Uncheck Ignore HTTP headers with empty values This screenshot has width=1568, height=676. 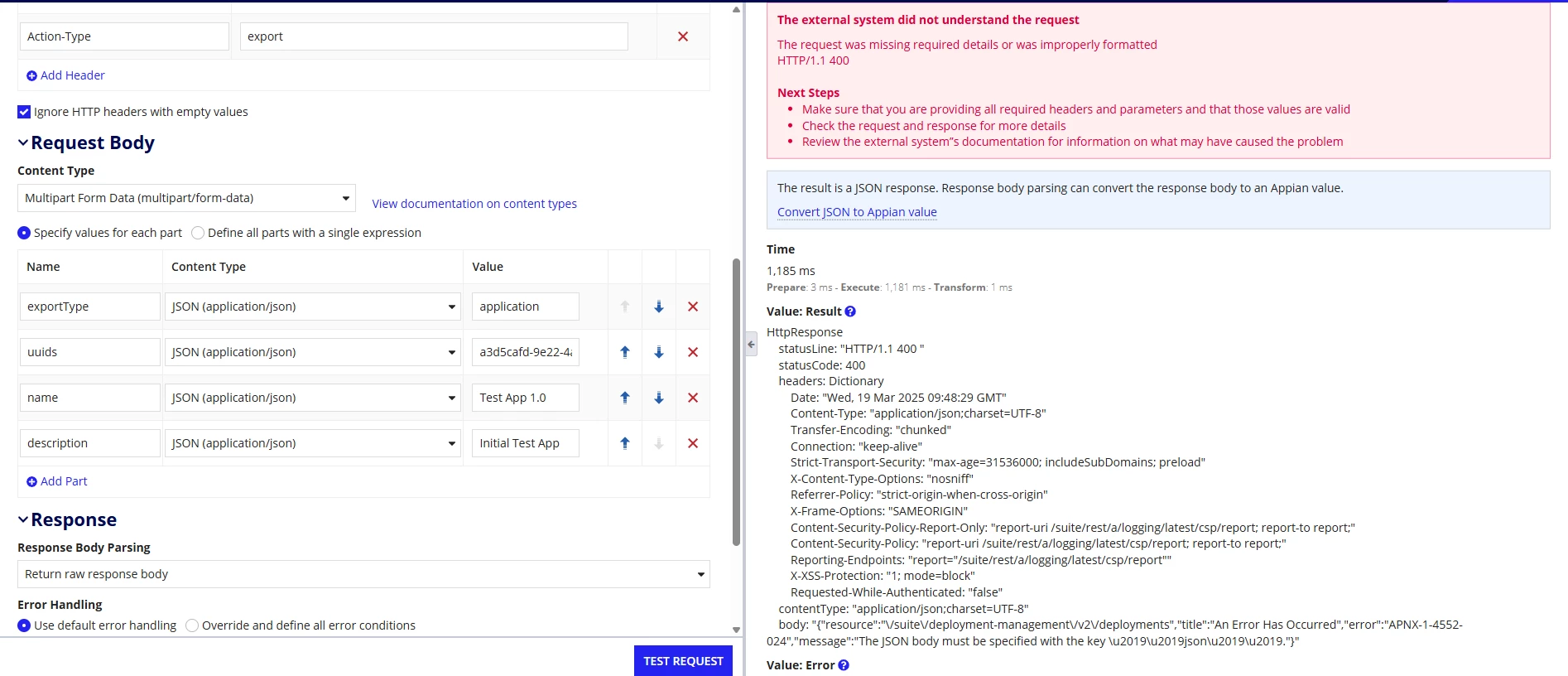(x=24, y=112)
